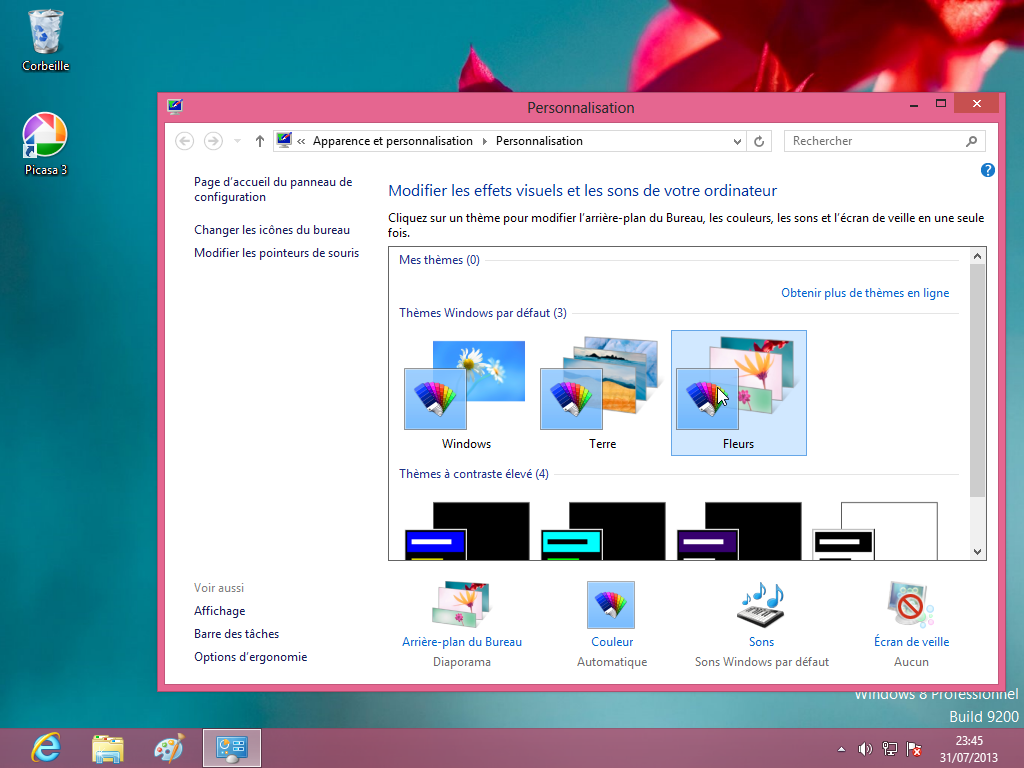The width and height of the screenshot is (1024, 768).
Task: Open Paint from the taskbar
Action: (x=169, y=748)
